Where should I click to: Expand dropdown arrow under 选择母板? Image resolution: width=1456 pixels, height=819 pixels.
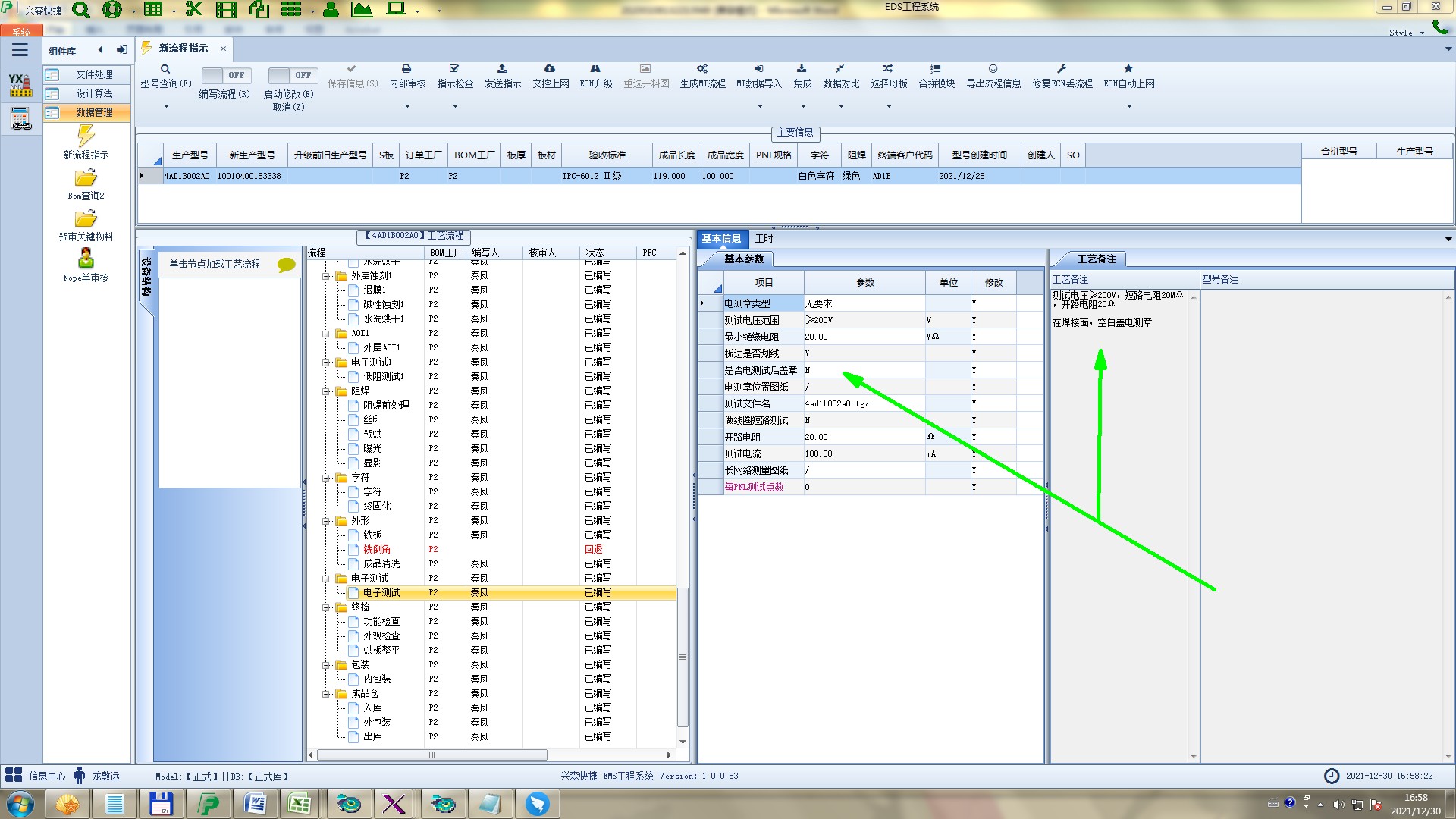[889, 106]
